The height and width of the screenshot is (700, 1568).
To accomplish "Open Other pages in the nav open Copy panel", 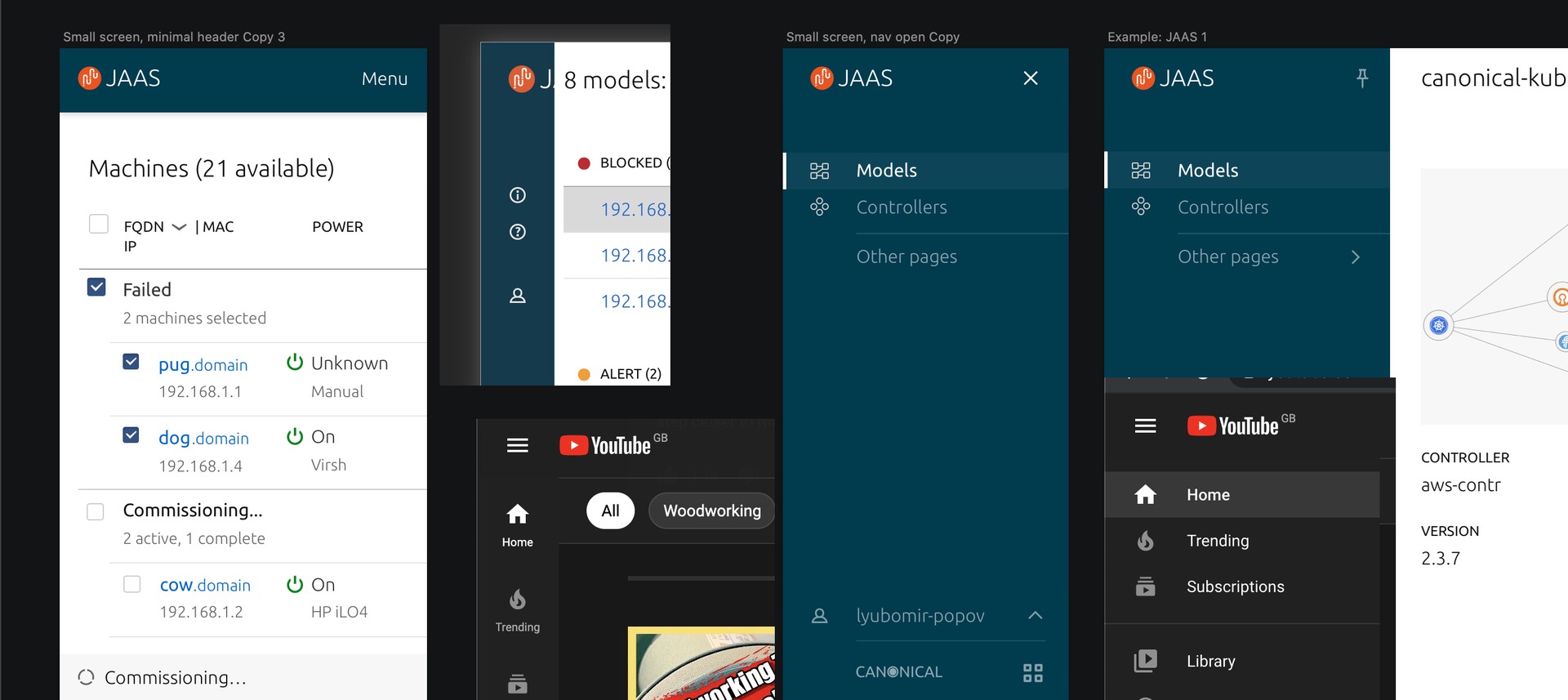I will coord(906,256).
